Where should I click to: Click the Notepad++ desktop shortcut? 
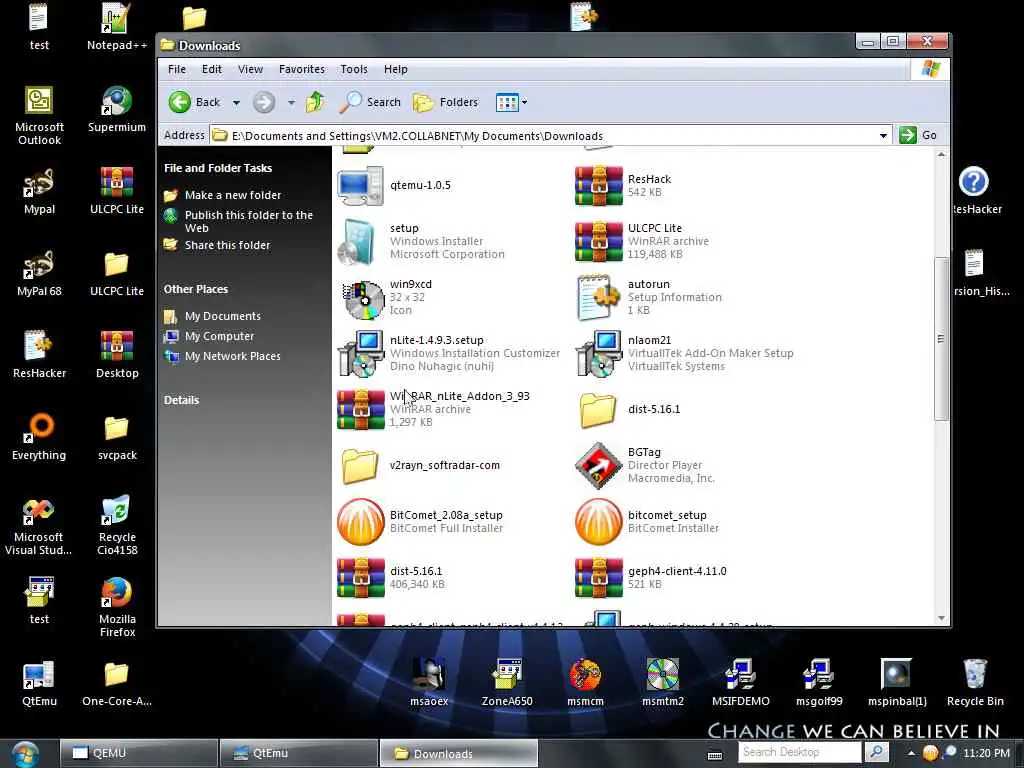coord(117,27)
